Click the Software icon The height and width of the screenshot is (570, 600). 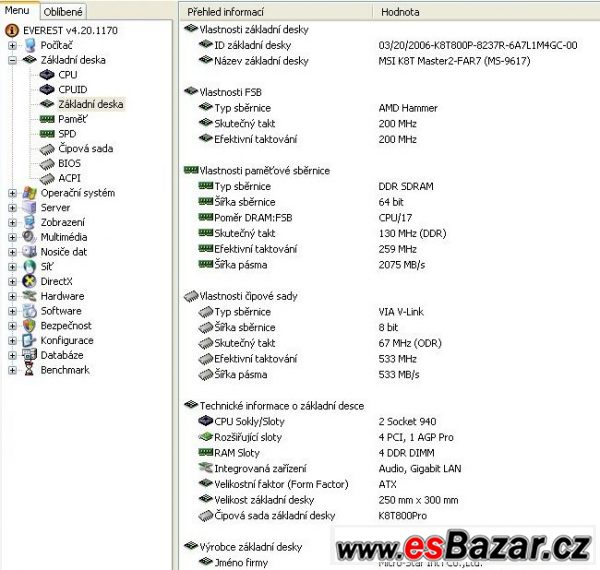pyautogui.click(x=29, y=311)
